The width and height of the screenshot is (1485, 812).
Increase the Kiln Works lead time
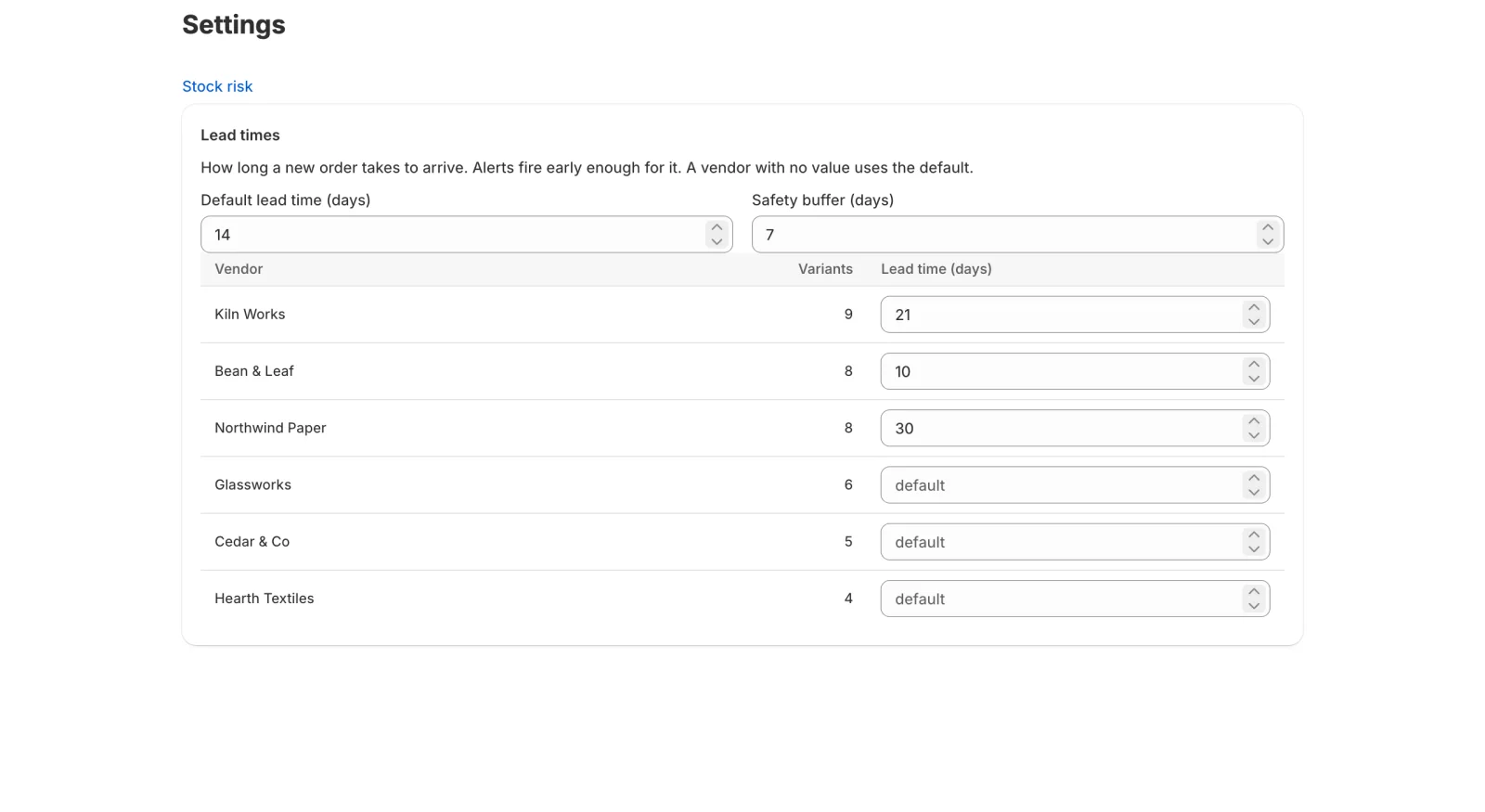pyautogui.click(x=1254, y=307)
